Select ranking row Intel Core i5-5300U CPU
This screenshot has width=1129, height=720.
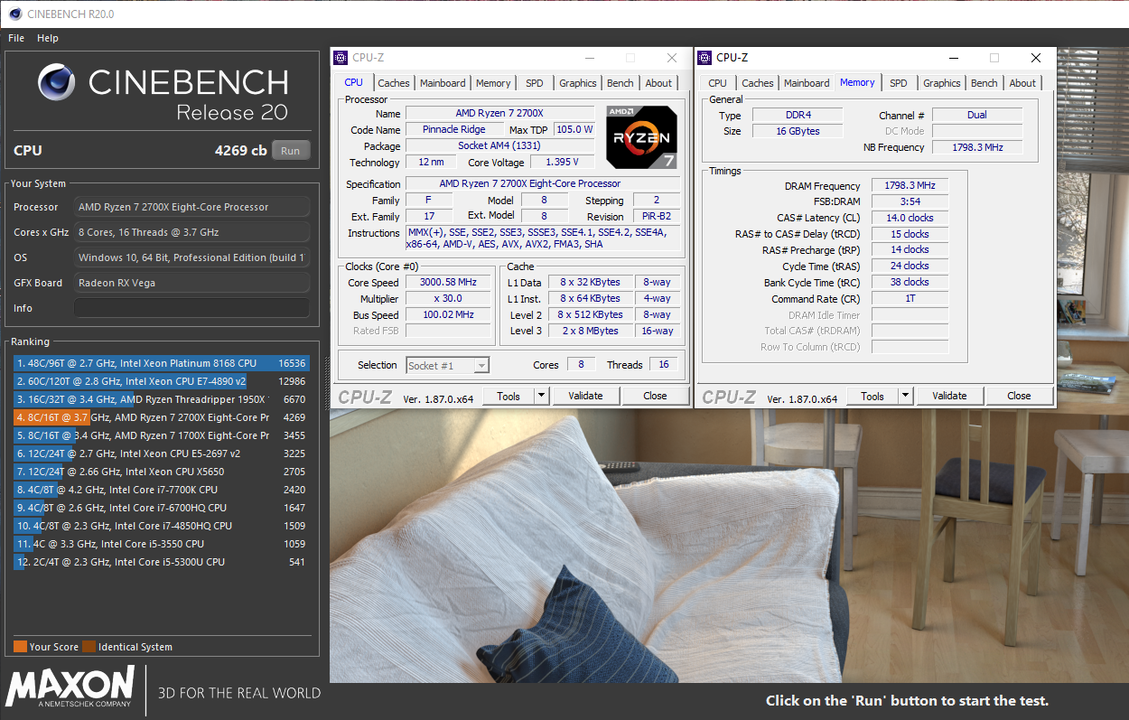[162, 562]
